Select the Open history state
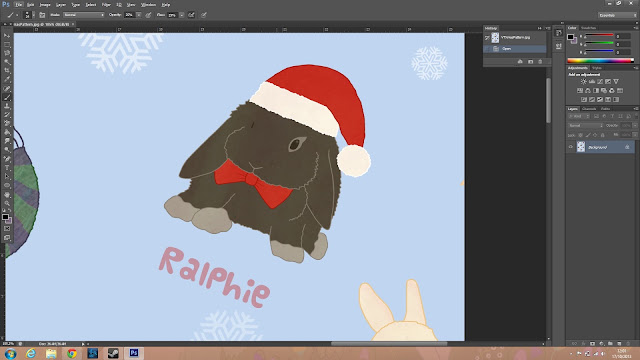Image resolution: width=640 pixels, height=360 pixels. [515, 49]
